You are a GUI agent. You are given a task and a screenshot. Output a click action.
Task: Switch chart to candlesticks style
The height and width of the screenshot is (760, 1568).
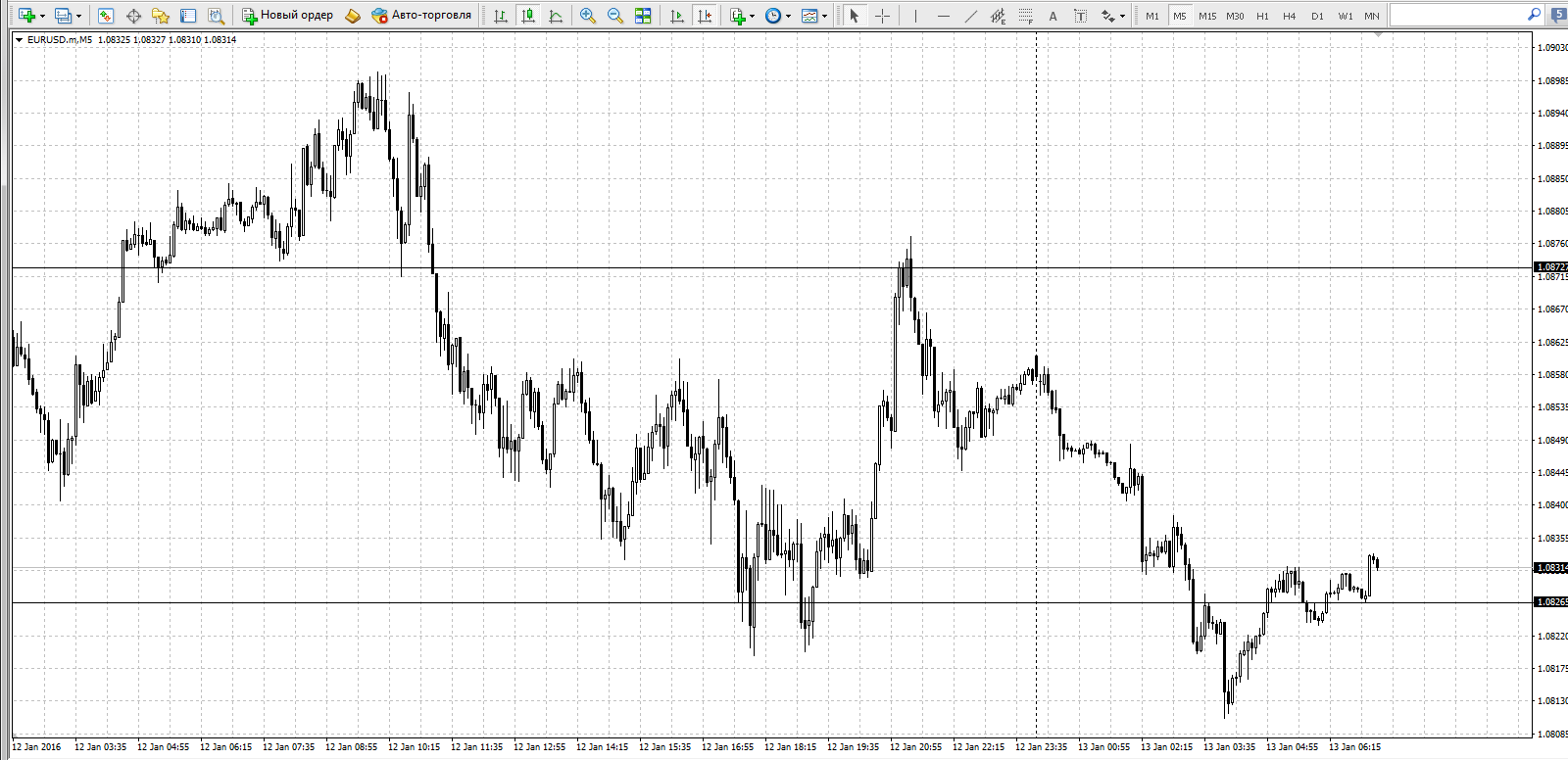point(528,16)
